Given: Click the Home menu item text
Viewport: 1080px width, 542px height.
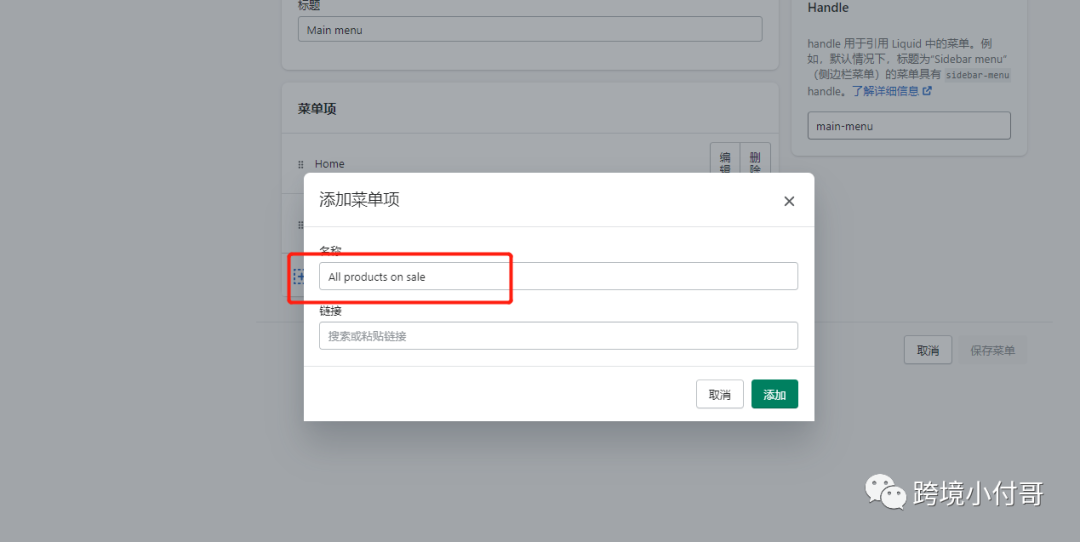Looking at the screenshot, I should coord(329,164).
